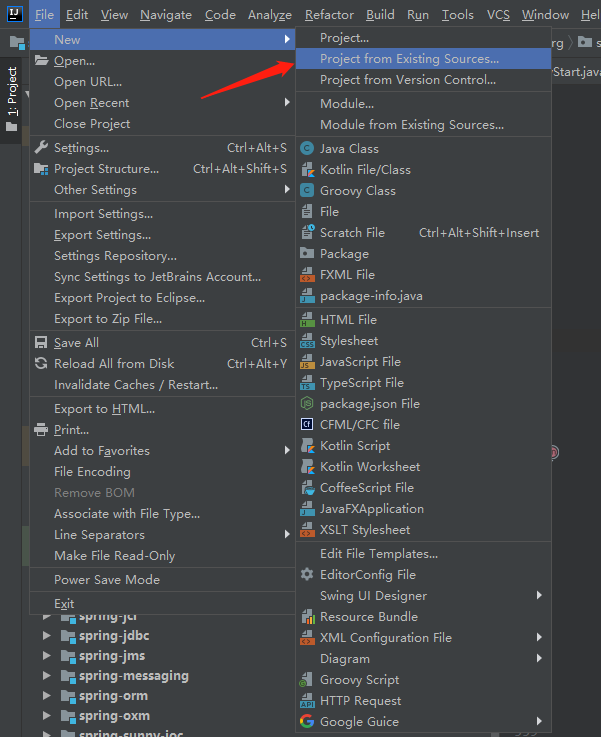The image size is (601, 737).
Task: Click the package-info.java icon
Action: pyautogui.click(x=307, y=296)
